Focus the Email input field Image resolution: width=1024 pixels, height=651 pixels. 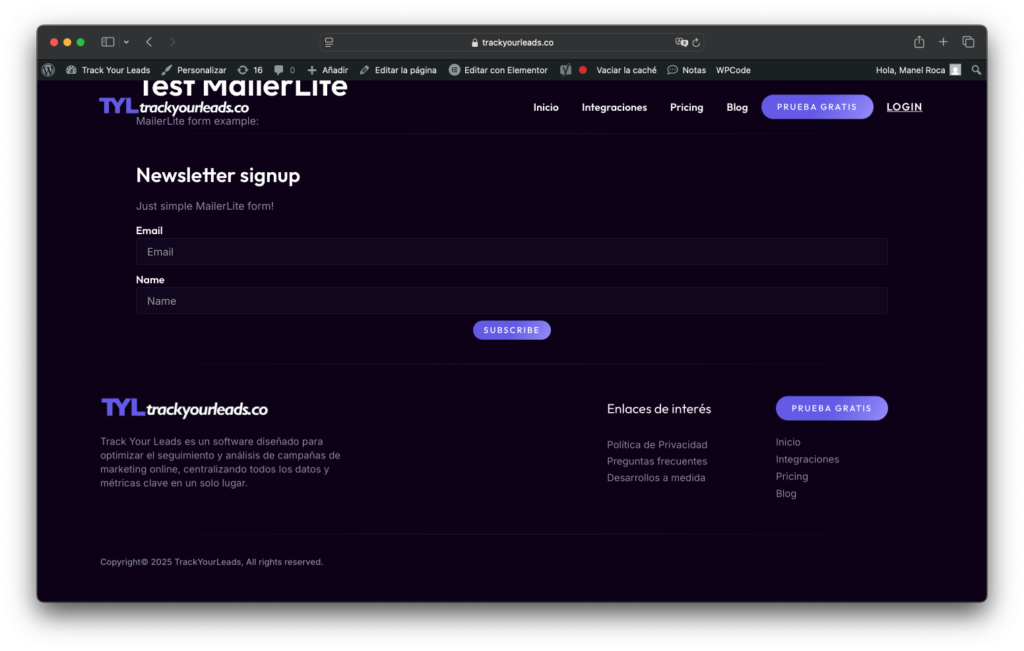pos(512,252)
